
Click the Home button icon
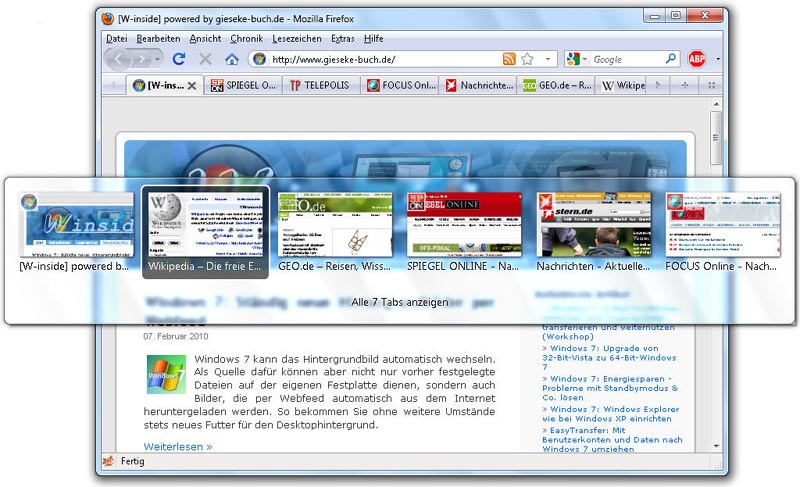tap(232, 60)
